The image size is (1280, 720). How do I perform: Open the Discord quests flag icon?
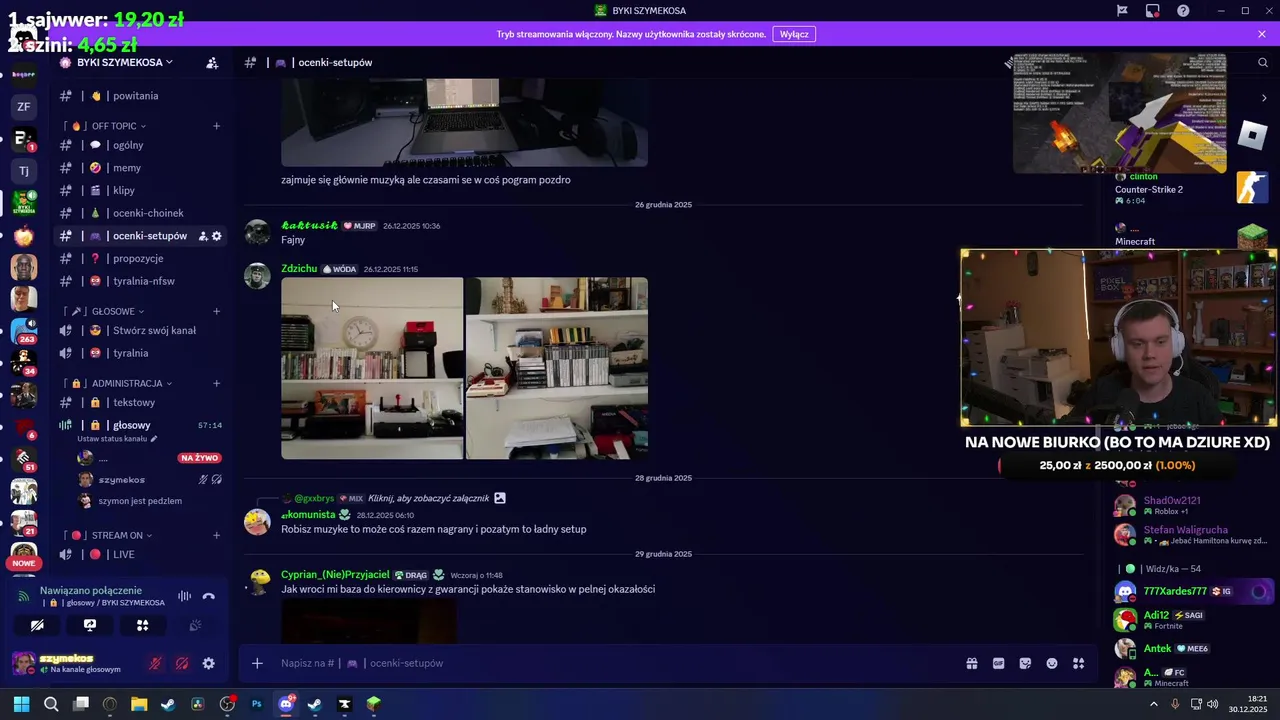(1122, 10)
